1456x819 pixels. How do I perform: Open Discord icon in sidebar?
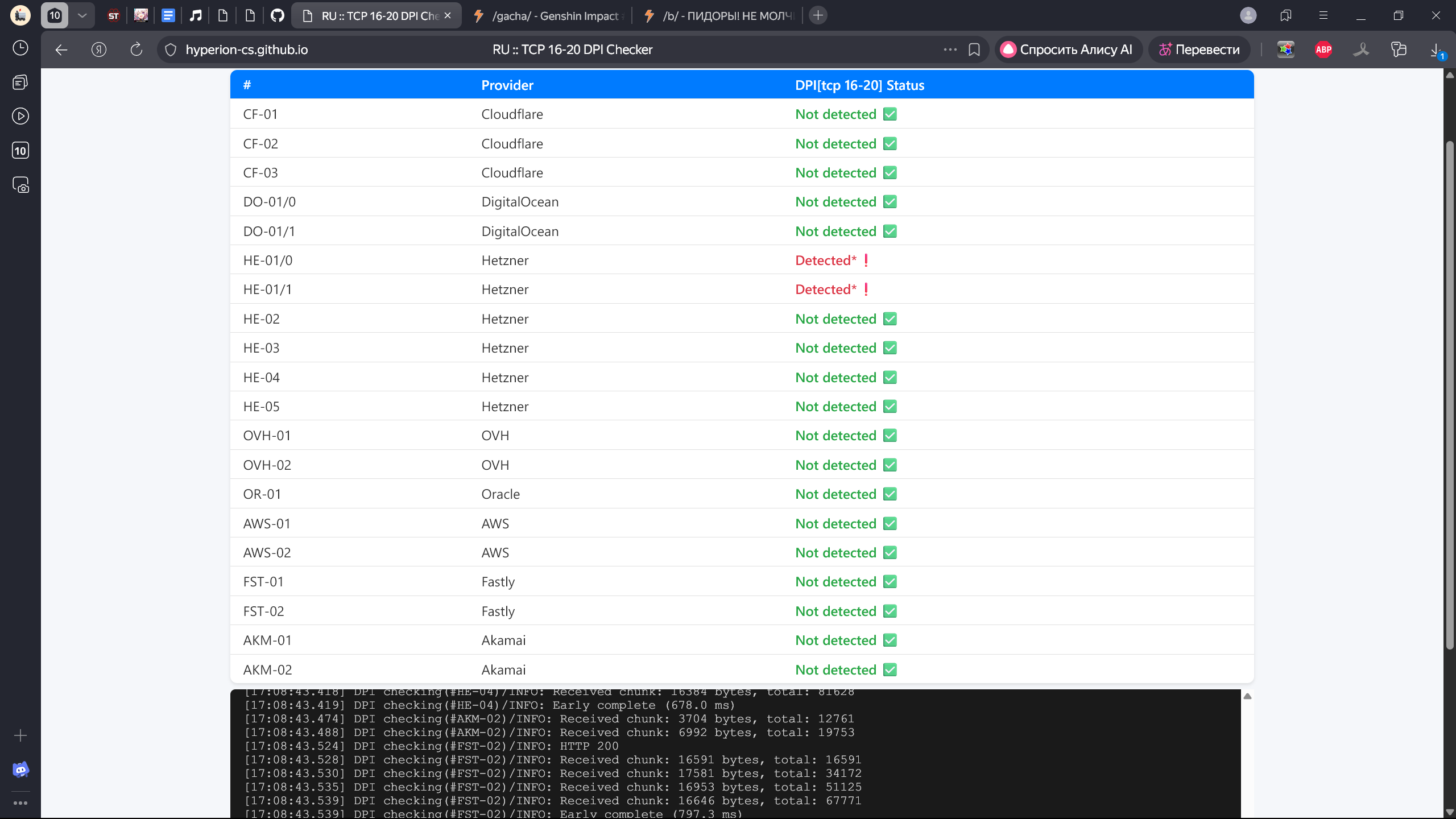(20, 770)
